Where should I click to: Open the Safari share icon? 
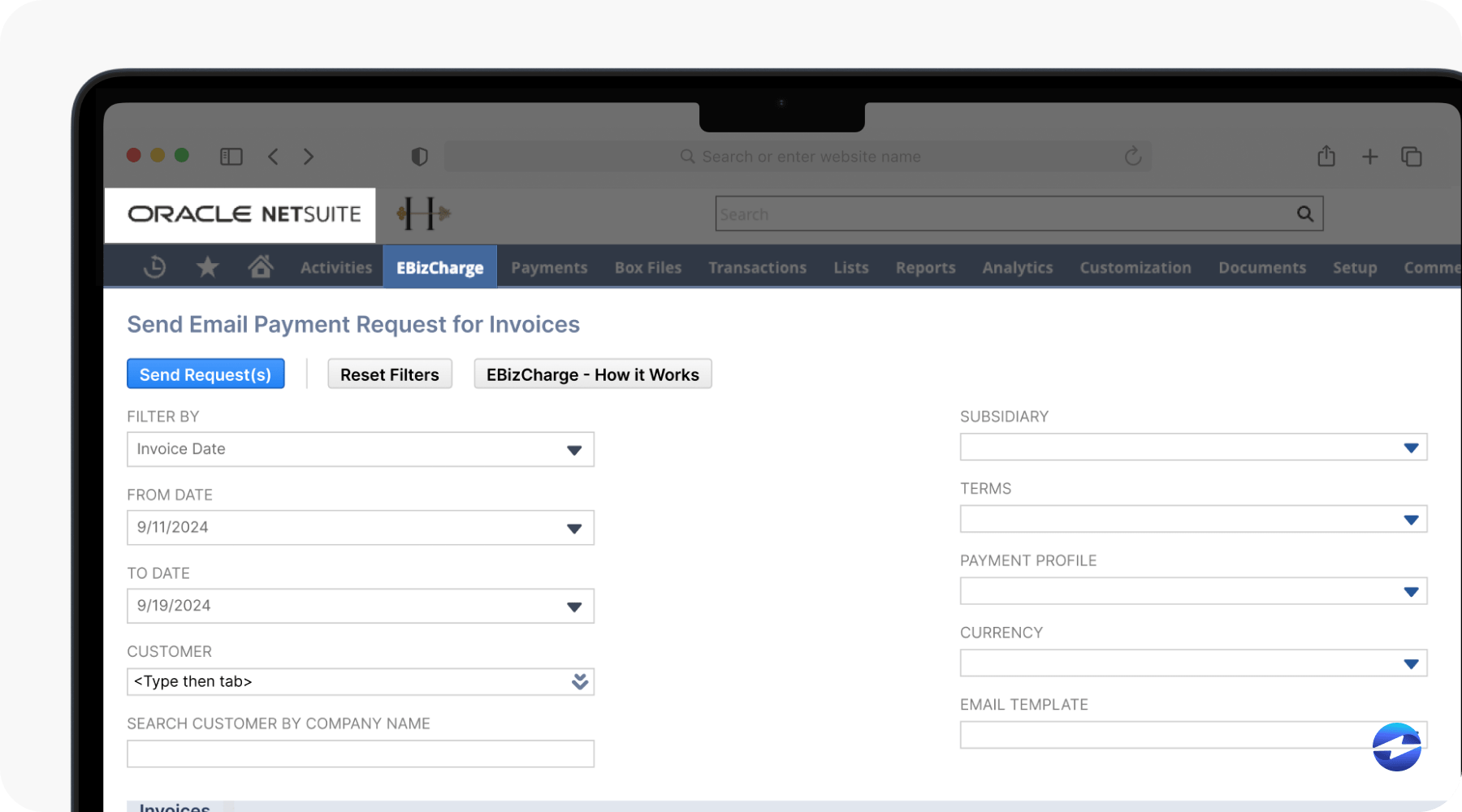point(1326,156)
